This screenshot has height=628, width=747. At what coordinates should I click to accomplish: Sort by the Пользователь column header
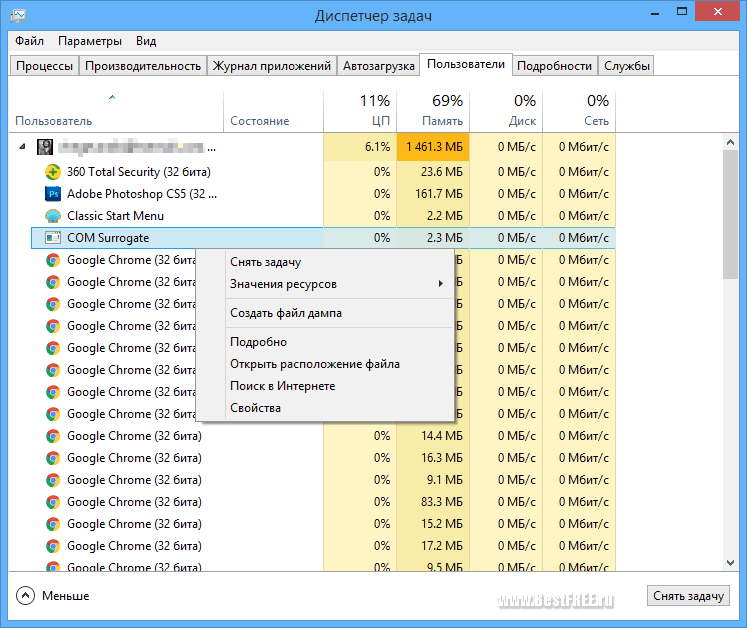tap(116, 111)
